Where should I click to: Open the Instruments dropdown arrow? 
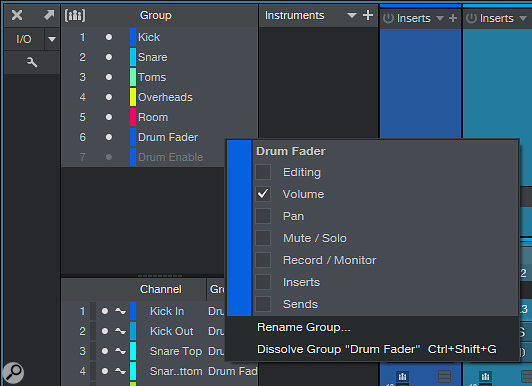tap(352, 15)
